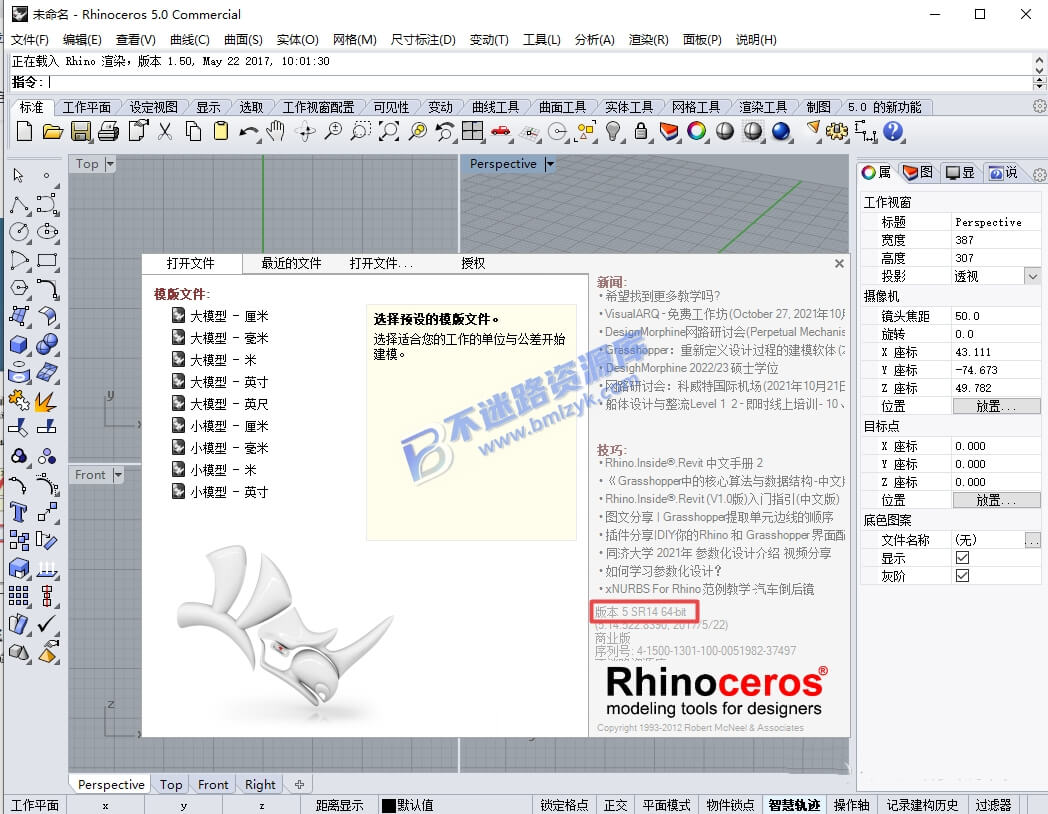The width and height of the screenshot is (1048, 814).
Task: Switch to 最近的文件 tab in splash dialog
Action: (291, 263)
